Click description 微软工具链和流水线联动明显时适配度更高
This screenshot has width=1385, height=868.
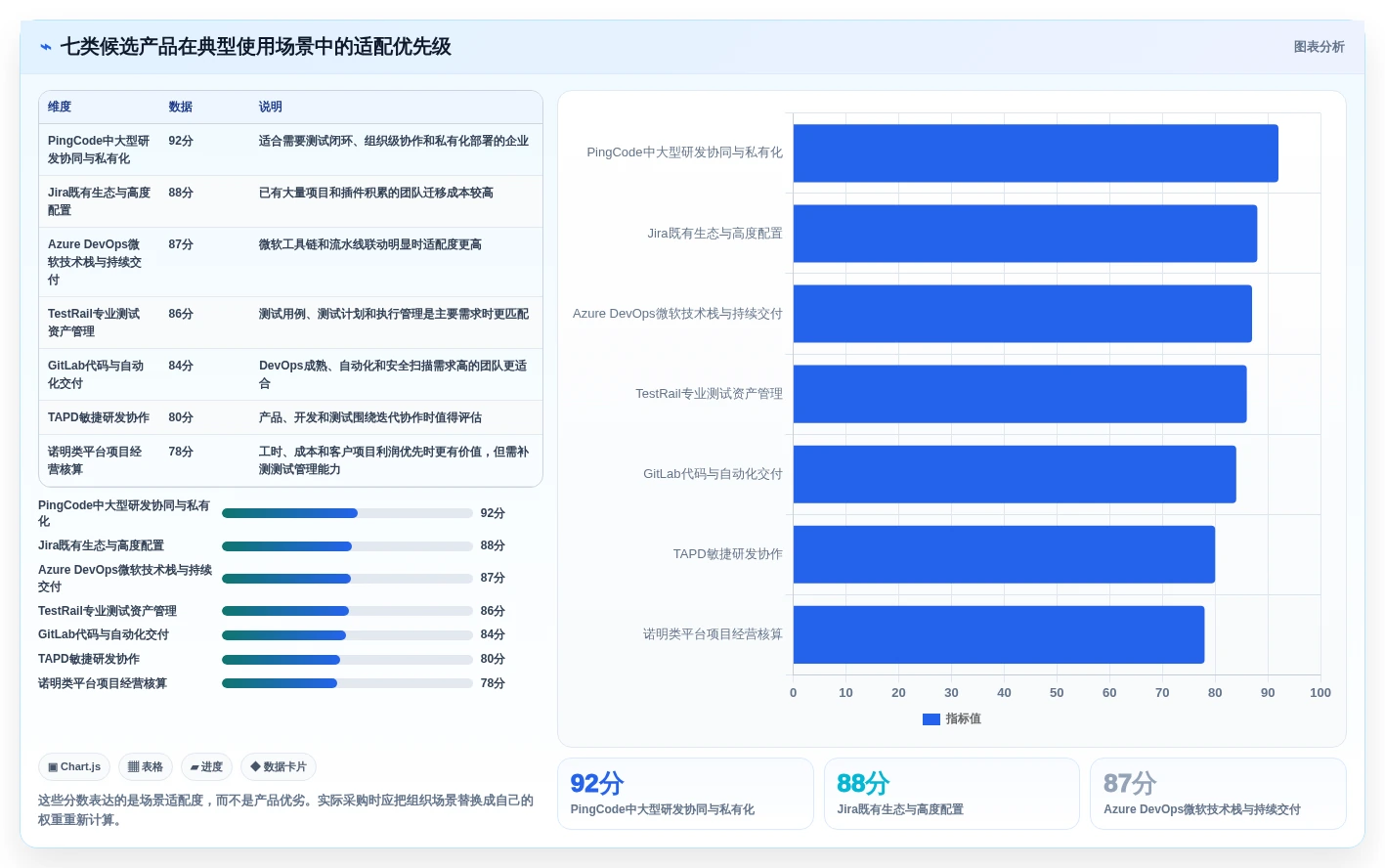tap(370, 244)
